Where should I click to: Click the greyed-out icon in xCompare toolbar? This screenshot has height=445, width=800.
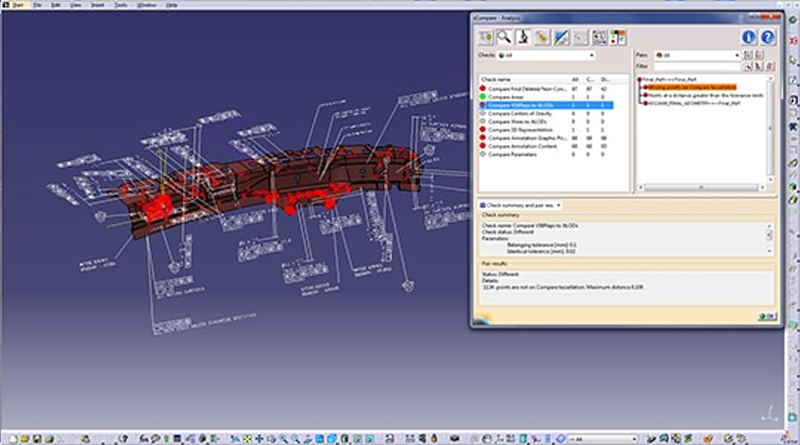coord(580,37)
